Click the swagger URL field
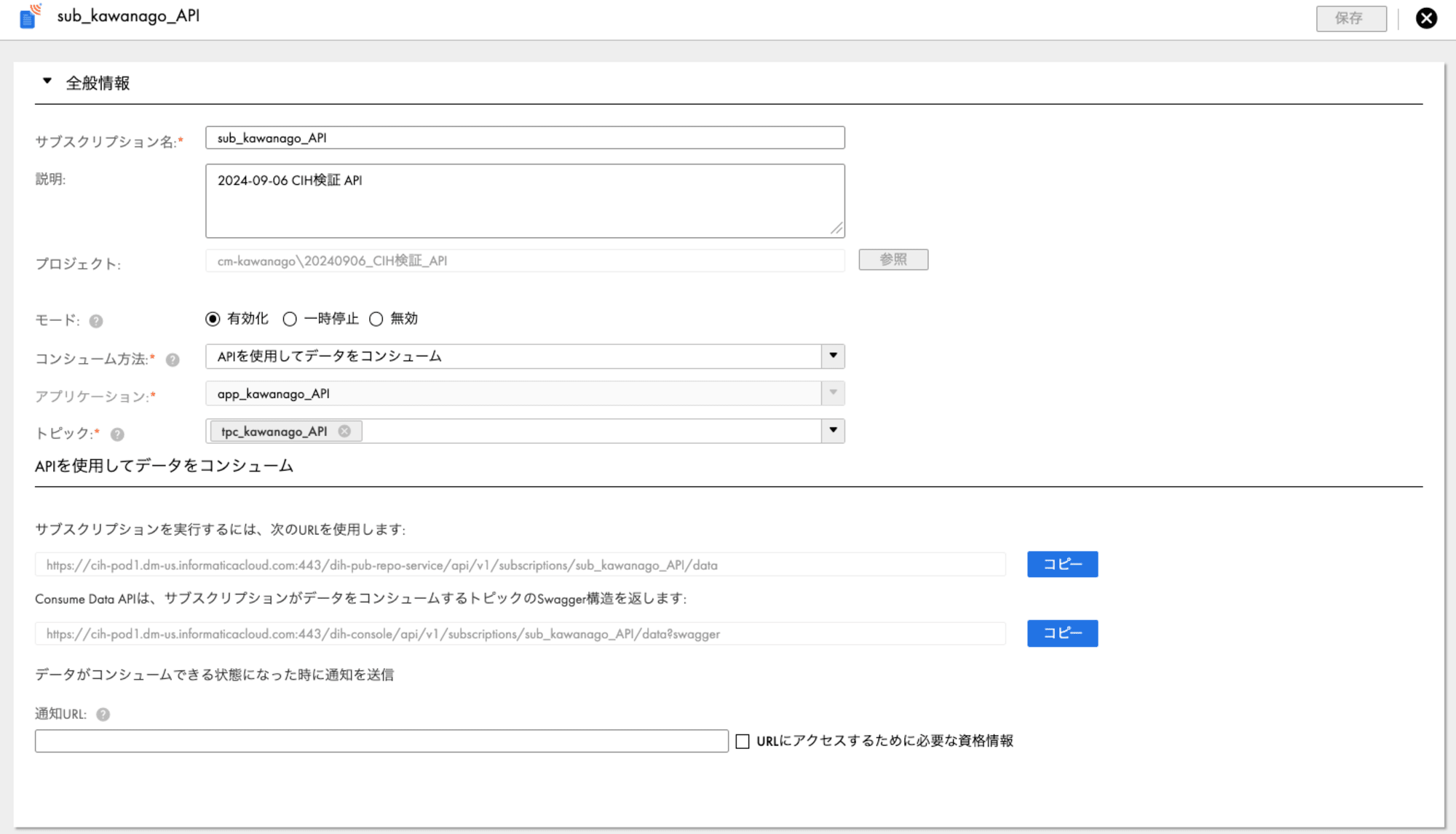This screenshot has height=834, width=1456. pos(520,633)
